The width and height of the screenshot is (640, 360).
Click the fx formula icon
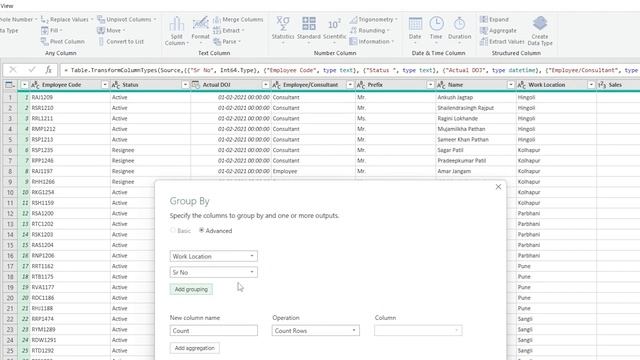[49, 70]
